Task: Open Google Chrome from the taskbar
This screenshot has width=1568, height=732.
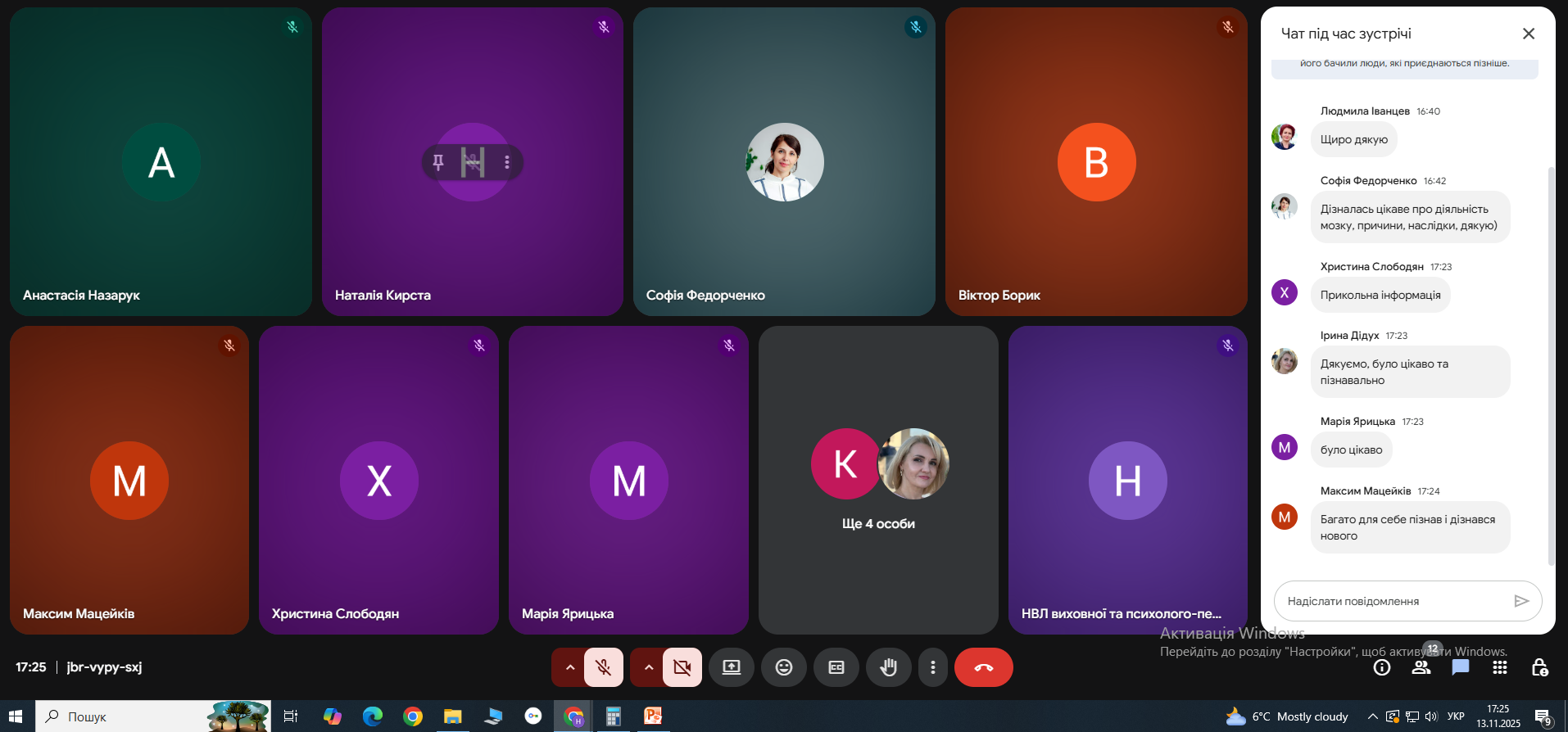Action: coord(413,716)
